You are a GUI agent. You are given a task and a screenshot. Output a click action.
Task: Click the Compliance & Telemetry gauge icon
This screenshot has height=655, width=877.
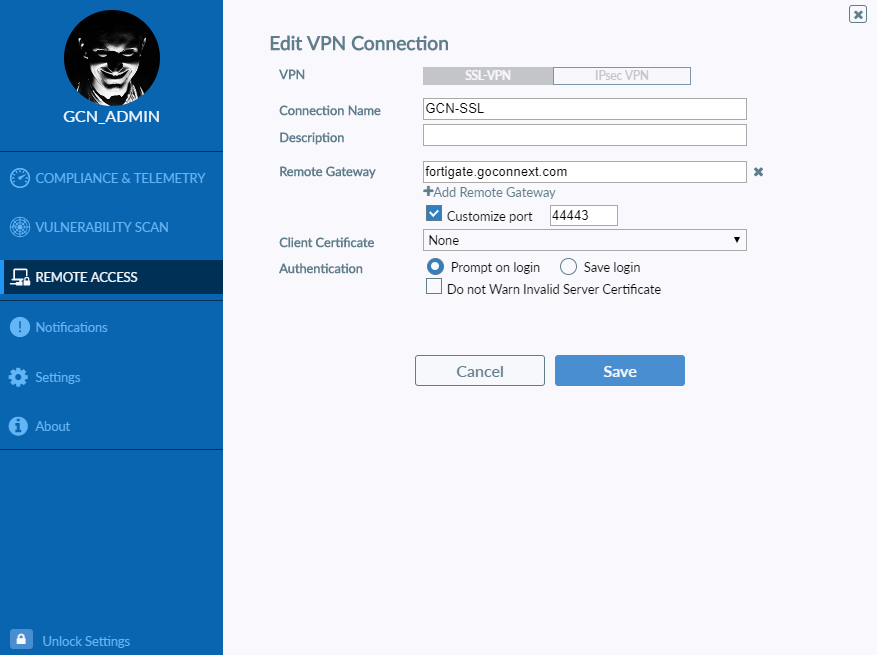(20, 178)
